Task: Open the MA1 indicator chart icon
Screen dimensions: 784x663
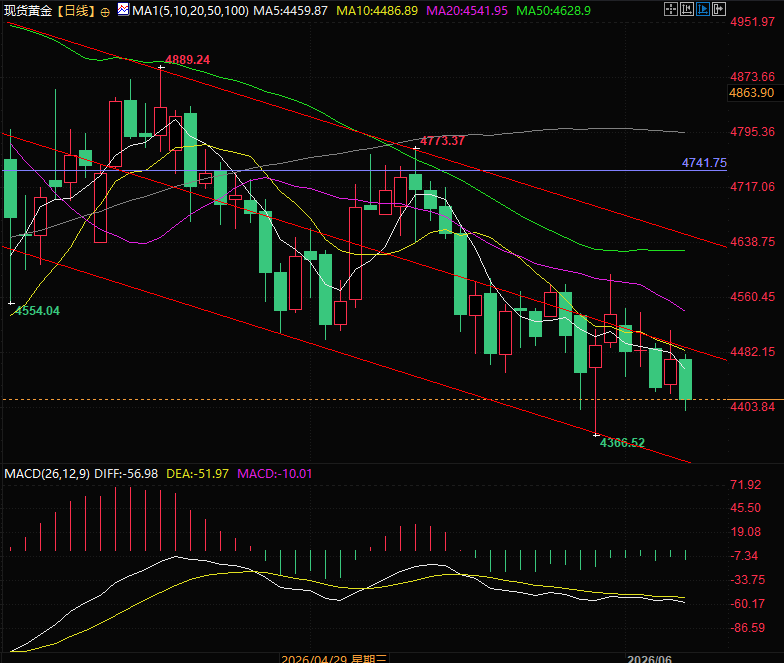Action: (124, 9)
